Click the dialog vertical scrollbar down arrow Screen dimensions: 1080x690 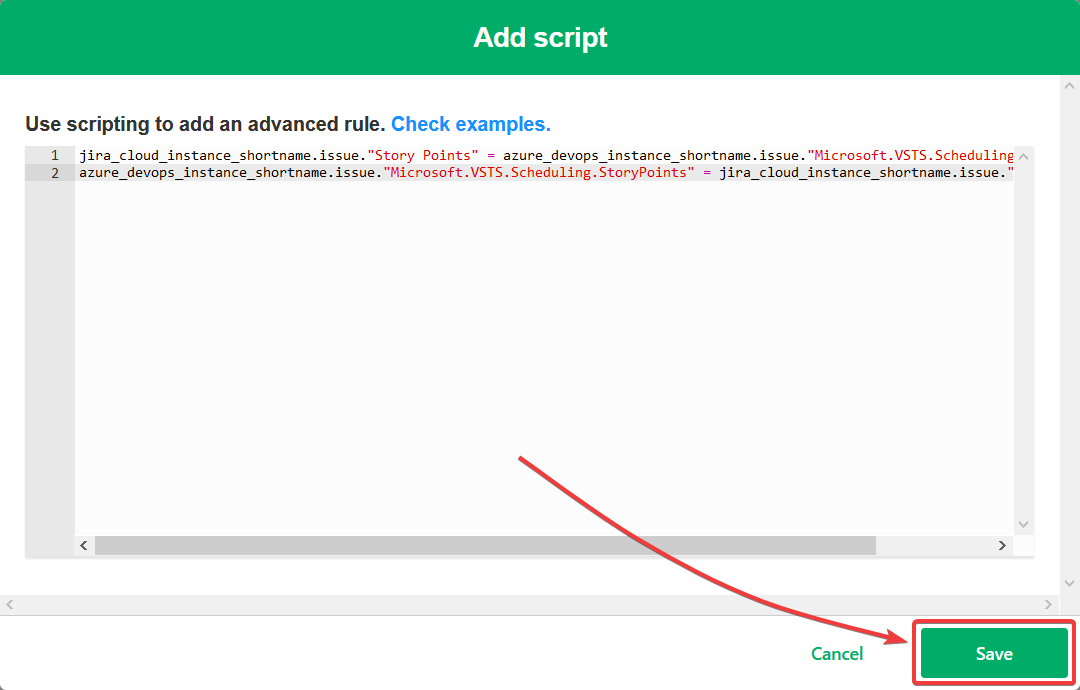(x=1069, y=583)
